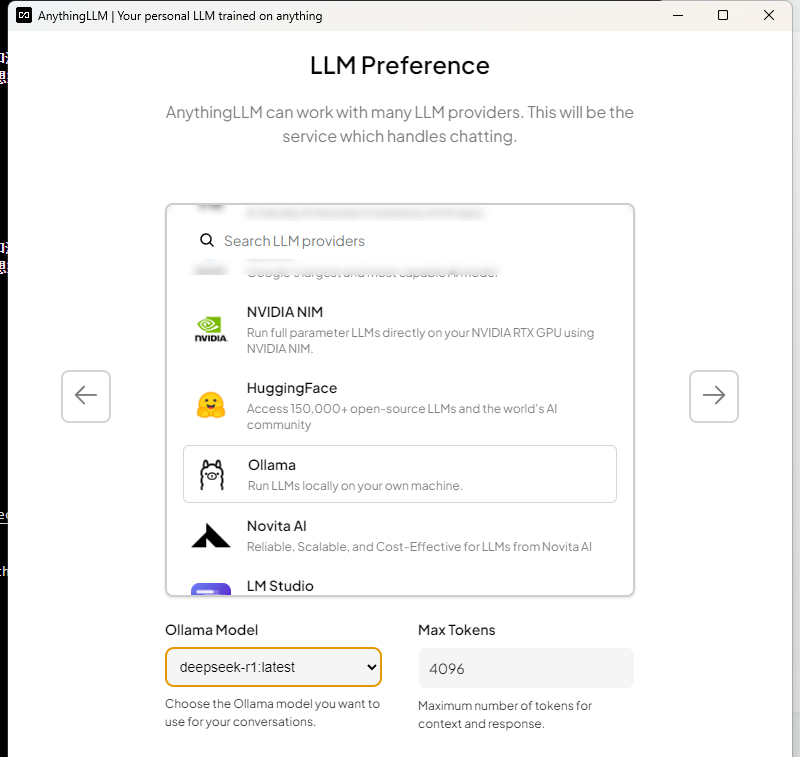Go back with the left arrow button
The image size is (800, 757).
tap(86, 396)
